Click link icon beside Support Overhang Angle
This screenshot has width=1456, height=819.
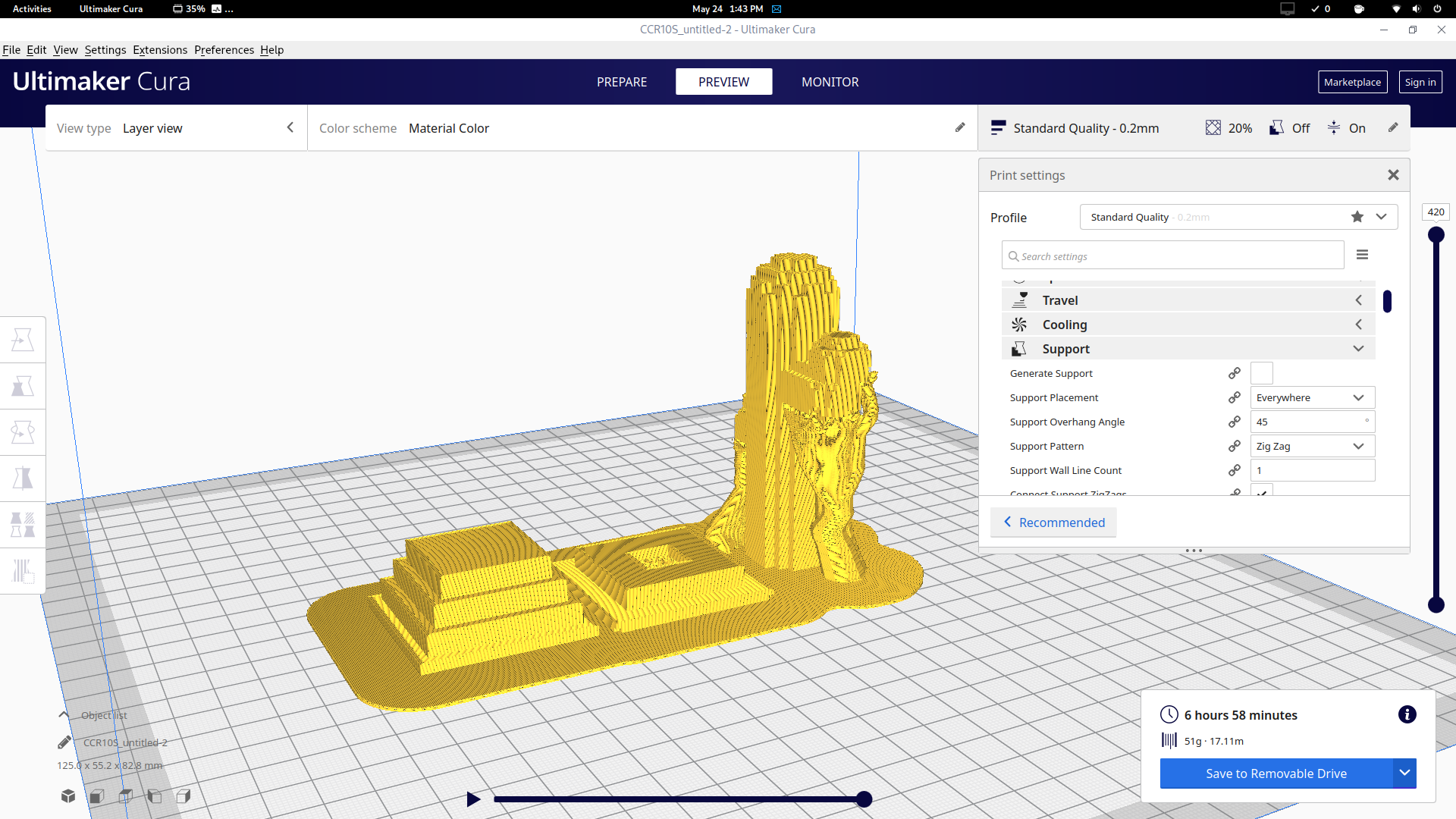click(1235, 422)
